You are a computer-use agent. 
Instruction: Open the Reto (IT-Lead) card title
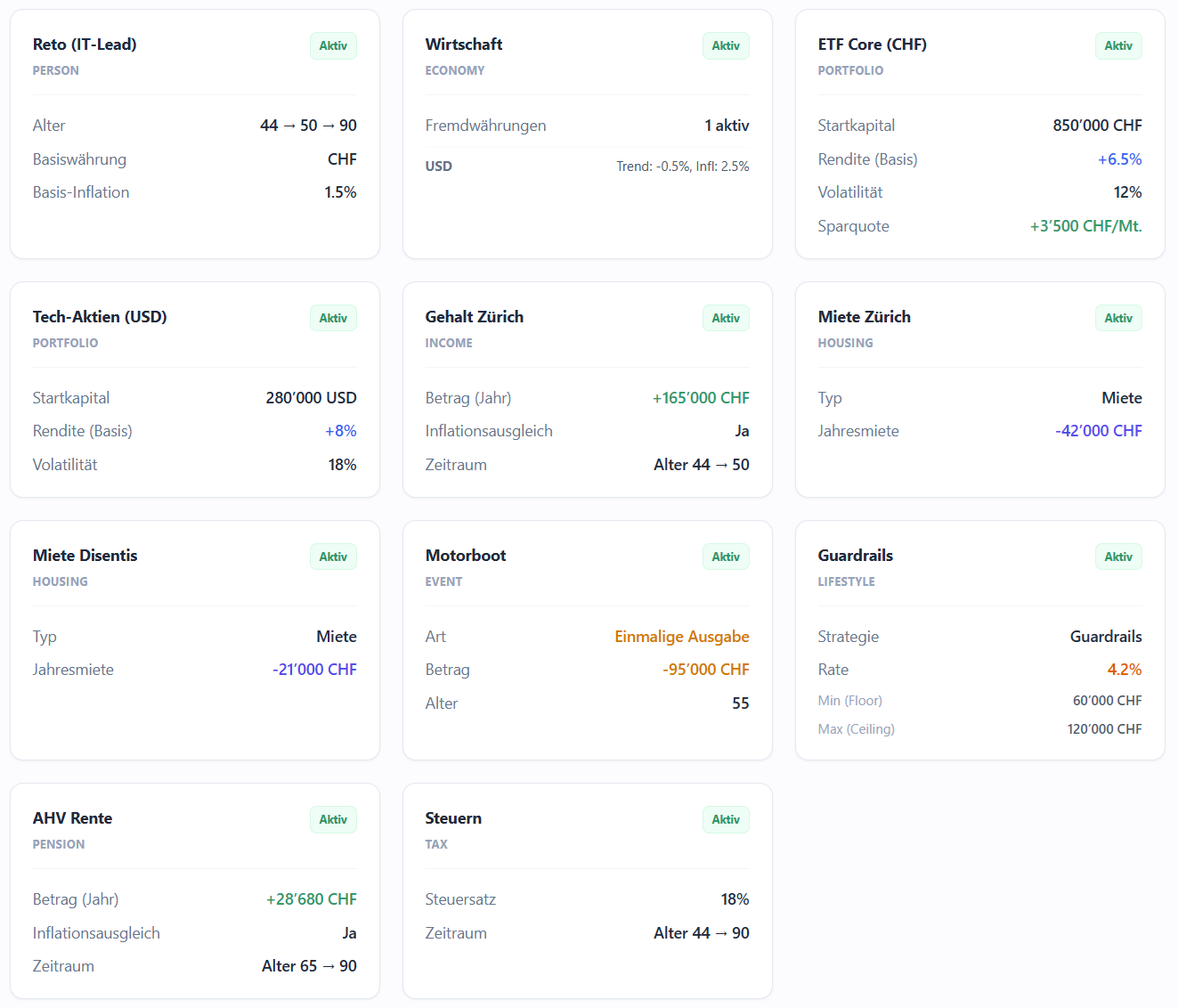click(85, 45)
